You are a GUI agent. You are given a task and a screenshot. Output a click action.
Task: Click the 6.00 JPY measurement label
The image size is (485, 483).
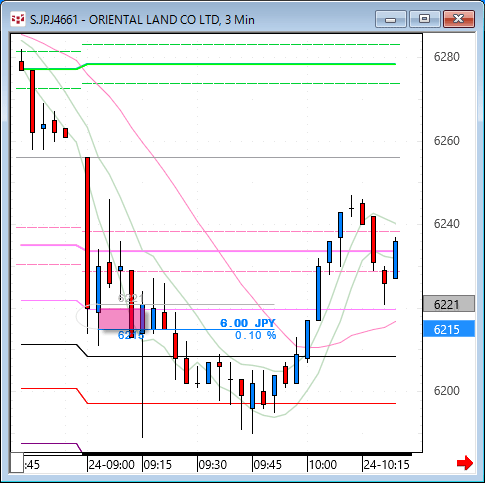point(248,323)
